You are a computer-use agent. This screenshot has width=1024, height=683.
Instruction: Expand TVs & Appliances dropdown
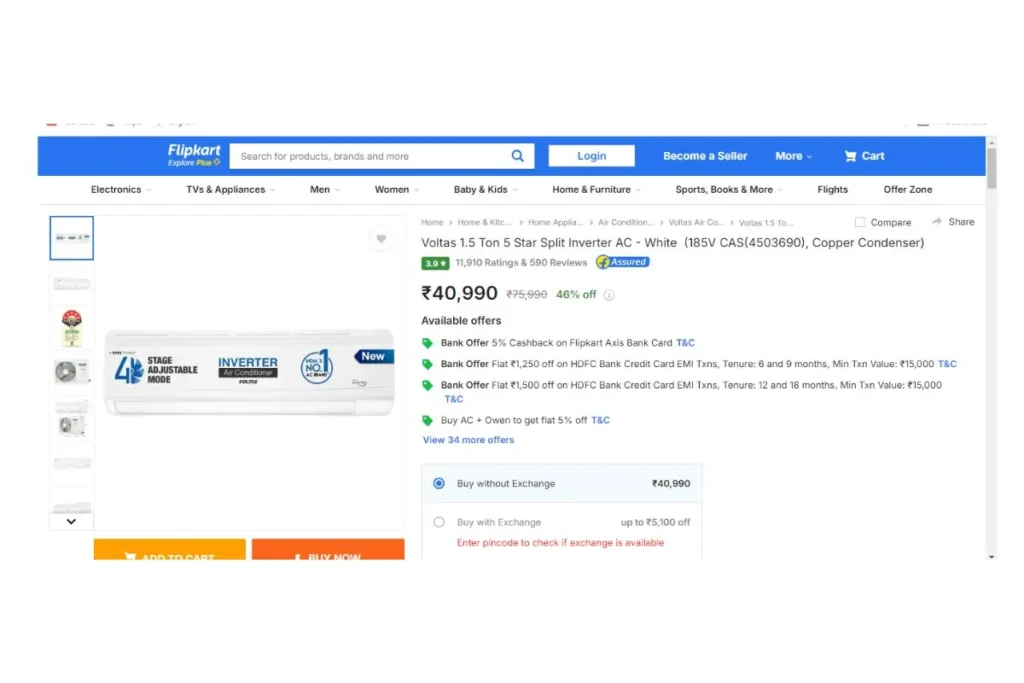(x=231, y=190)
